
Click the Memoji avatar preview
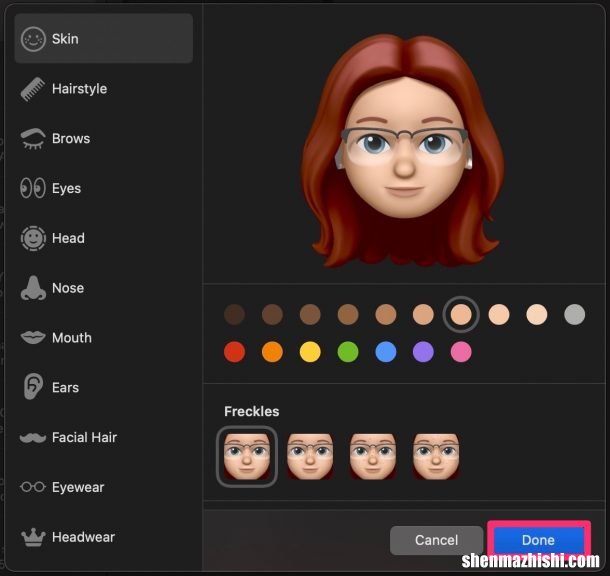tap(404, 152)
